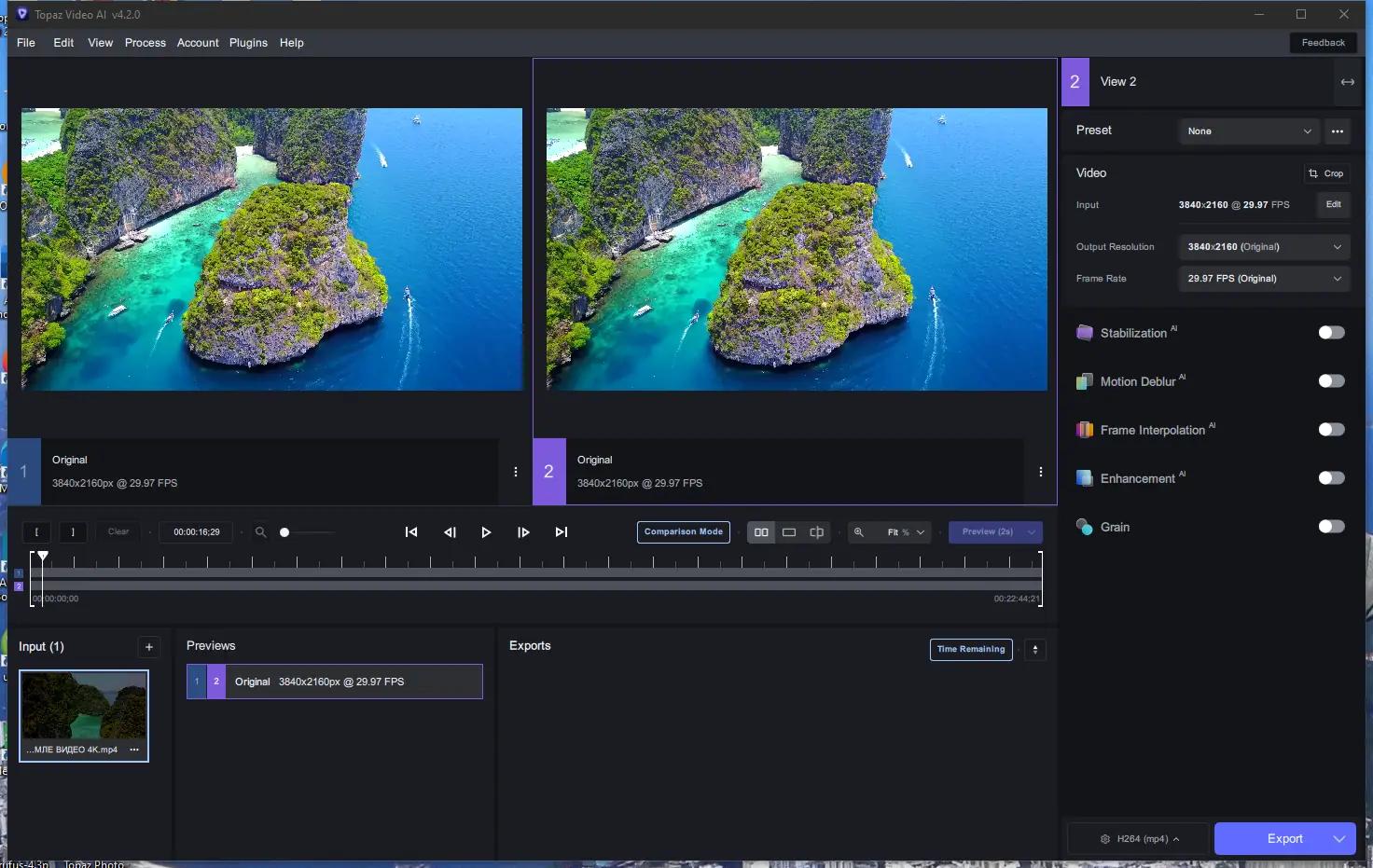Open the Frame Rate dropdown
This screenshot has height=868, width=1373.
coord(1264,279)
